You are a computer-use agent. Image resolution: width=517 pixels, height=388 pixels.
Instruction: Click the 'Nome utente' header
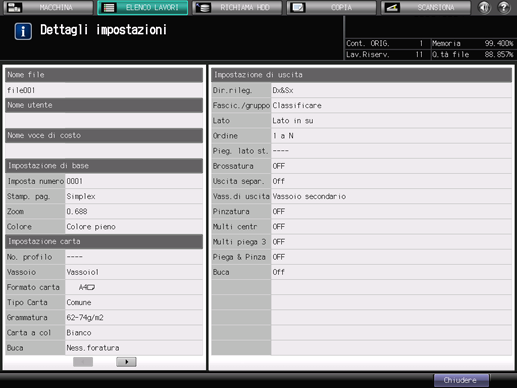click(104, 105)
